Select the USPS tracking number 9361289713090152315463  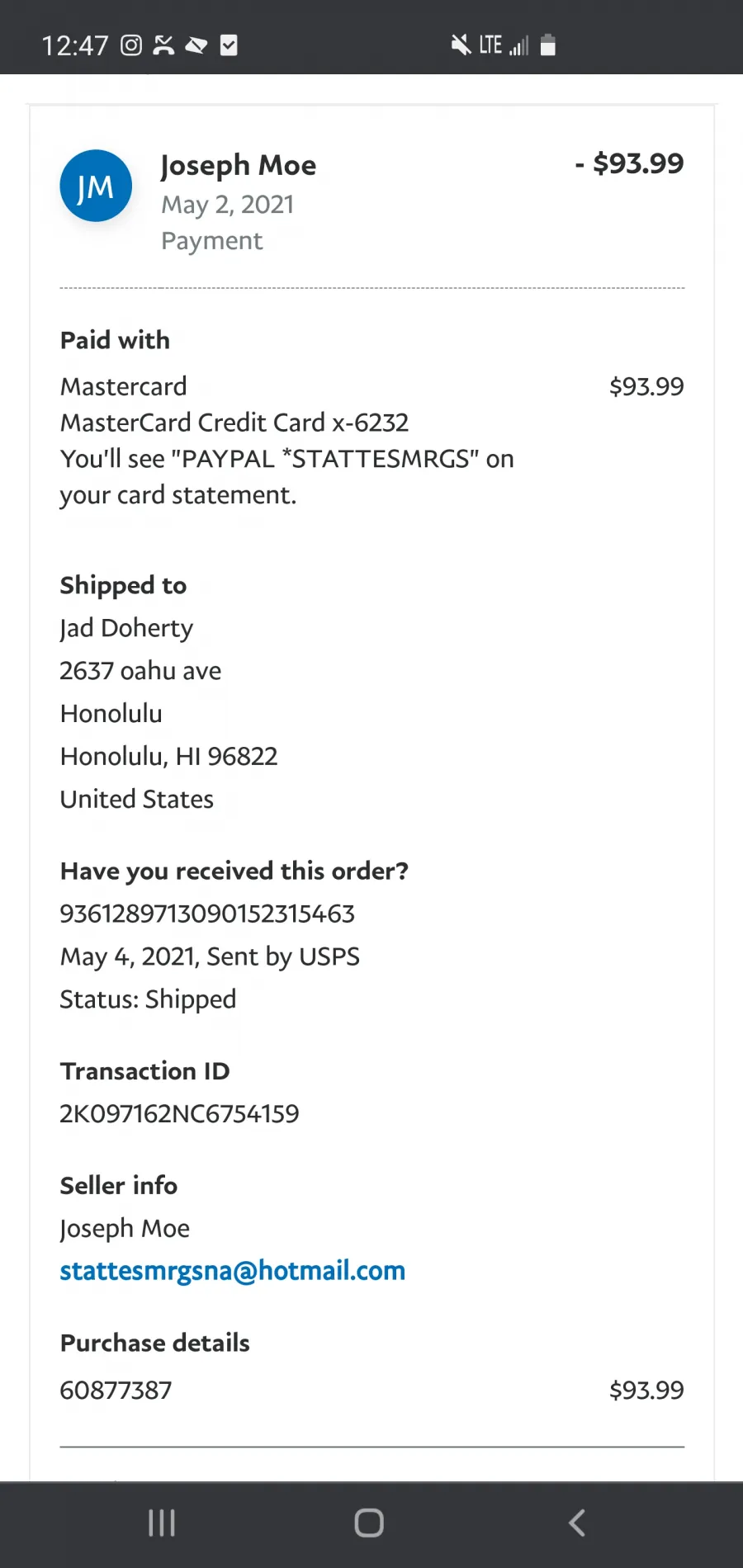(x=207, y=914)
